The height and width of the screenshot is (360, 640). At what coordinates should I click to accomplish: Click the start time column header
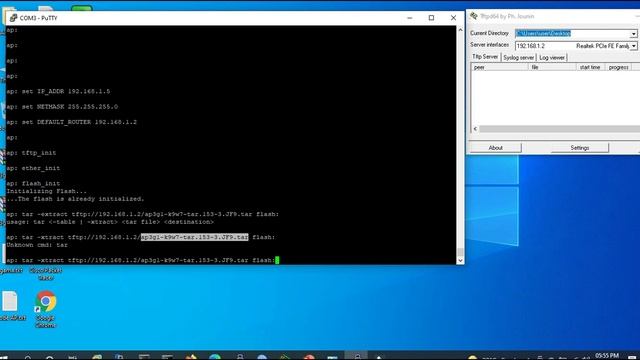(590, 67)
